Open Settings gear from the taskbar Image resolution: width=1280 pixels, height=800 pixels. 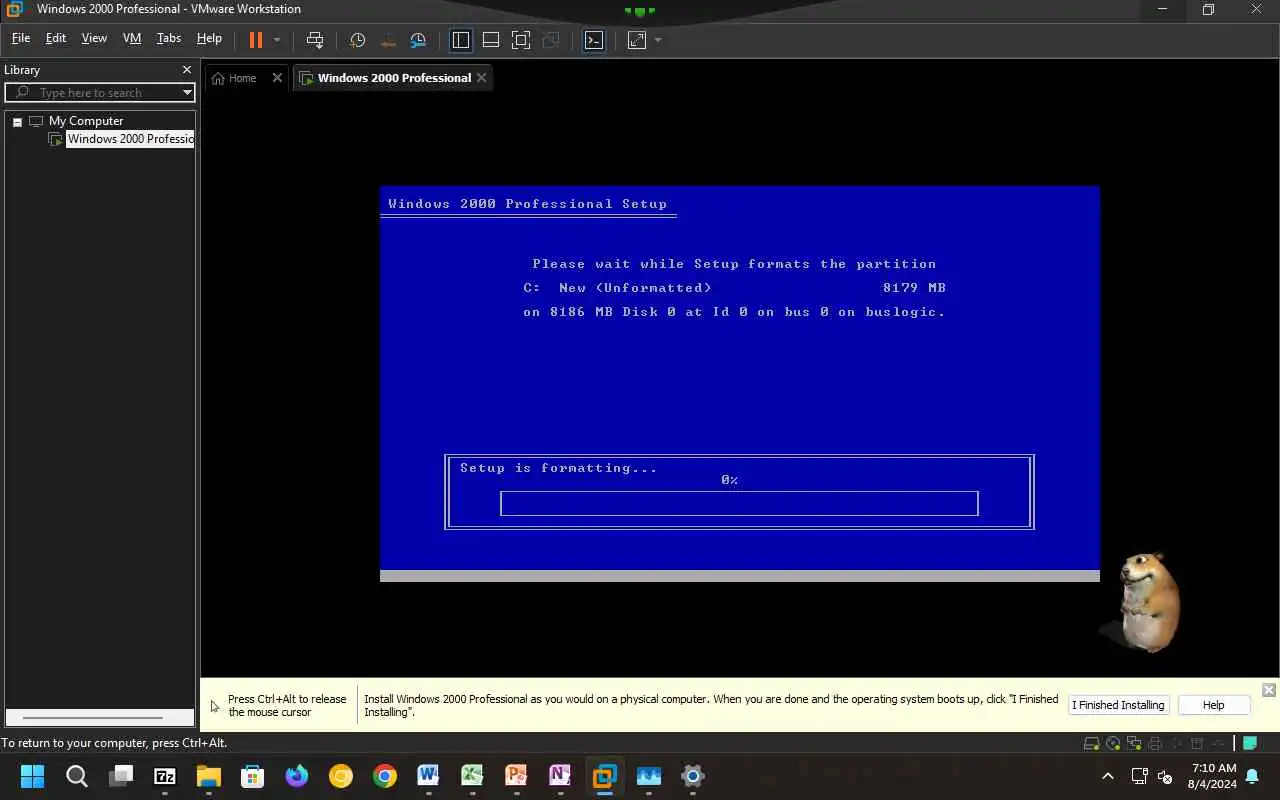692,776
